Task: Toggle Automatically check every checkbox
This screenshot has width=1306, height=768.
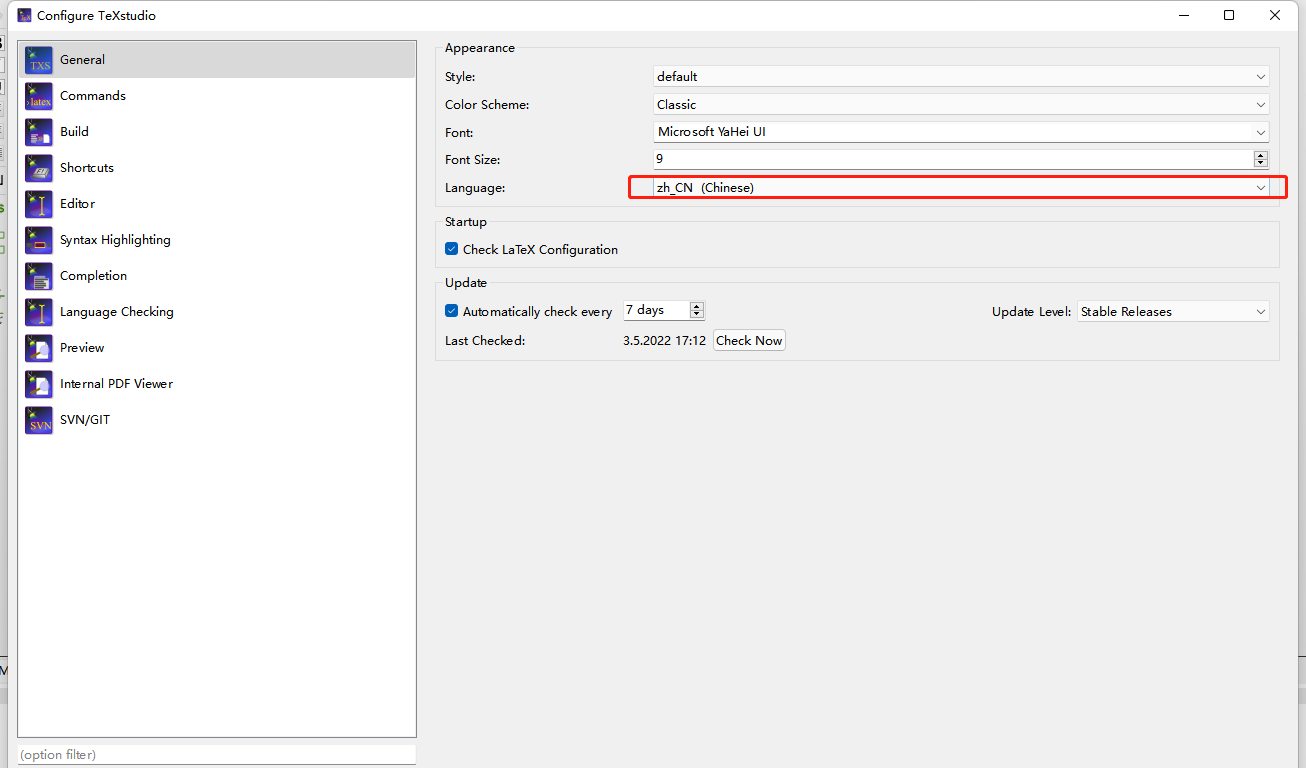Action: coord(452,312)
